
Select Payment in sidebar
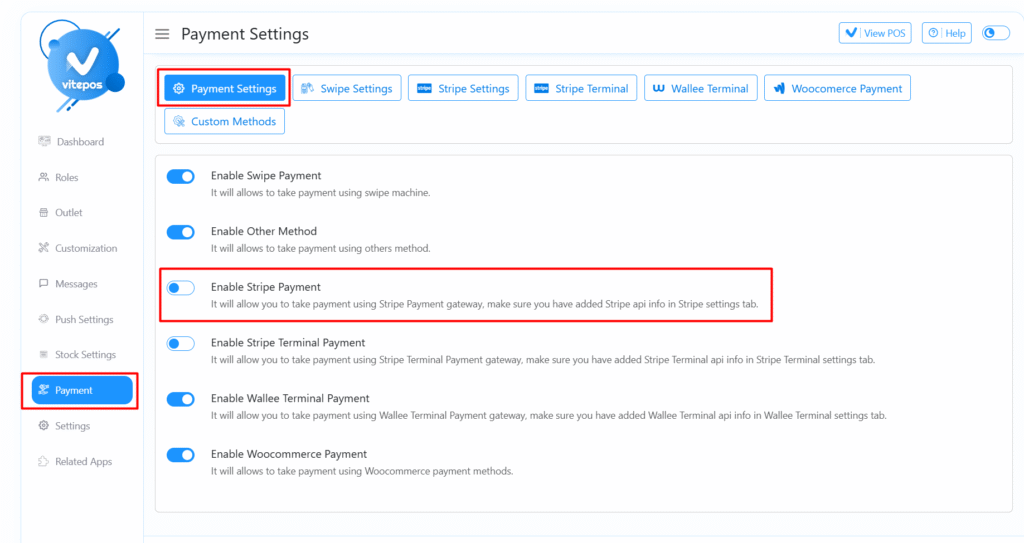coord(82,390)
